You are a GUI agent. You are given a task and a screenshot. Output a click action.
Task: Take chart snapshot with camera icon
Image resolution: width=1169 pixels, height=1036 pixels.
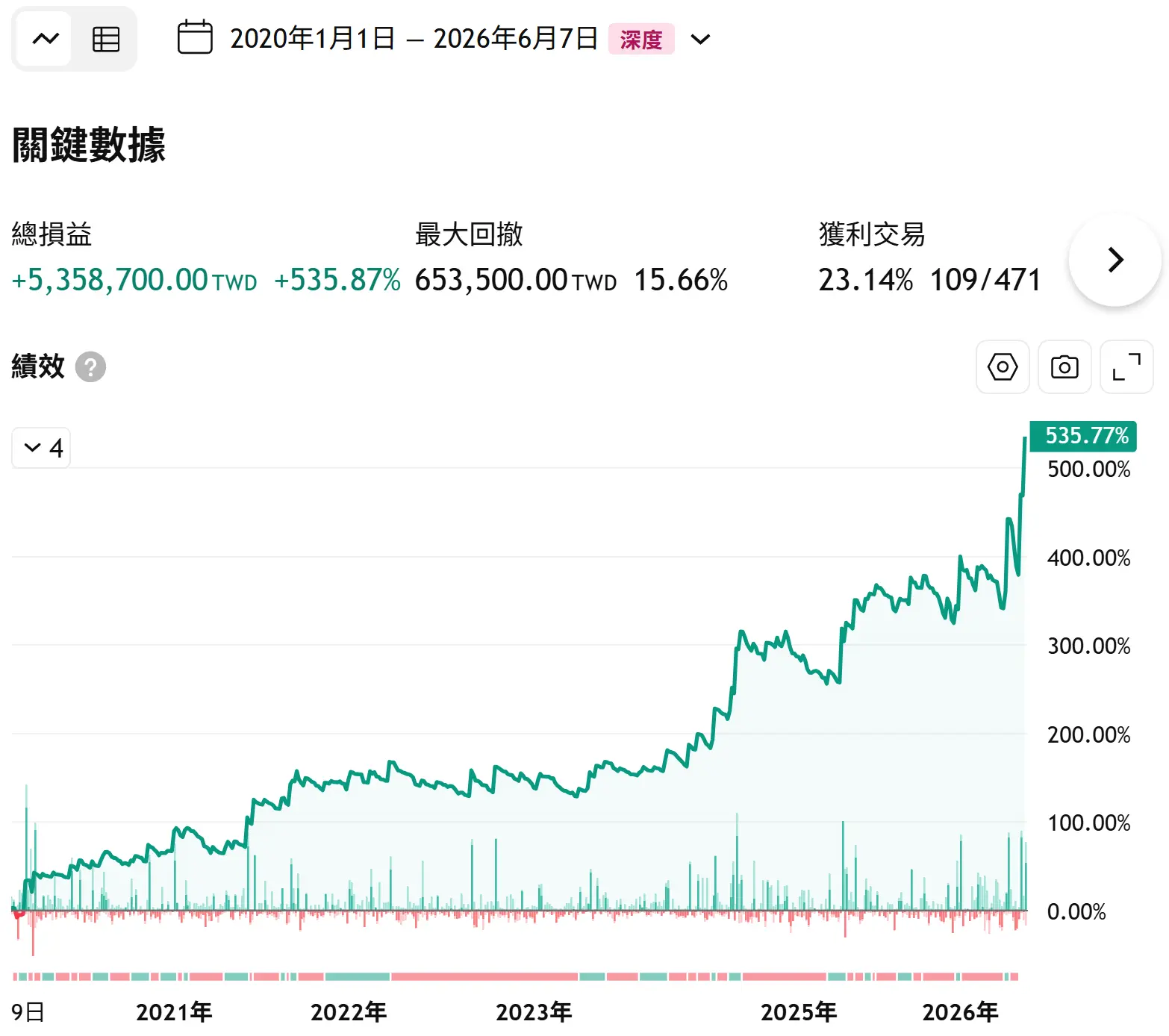(1064, 367)
